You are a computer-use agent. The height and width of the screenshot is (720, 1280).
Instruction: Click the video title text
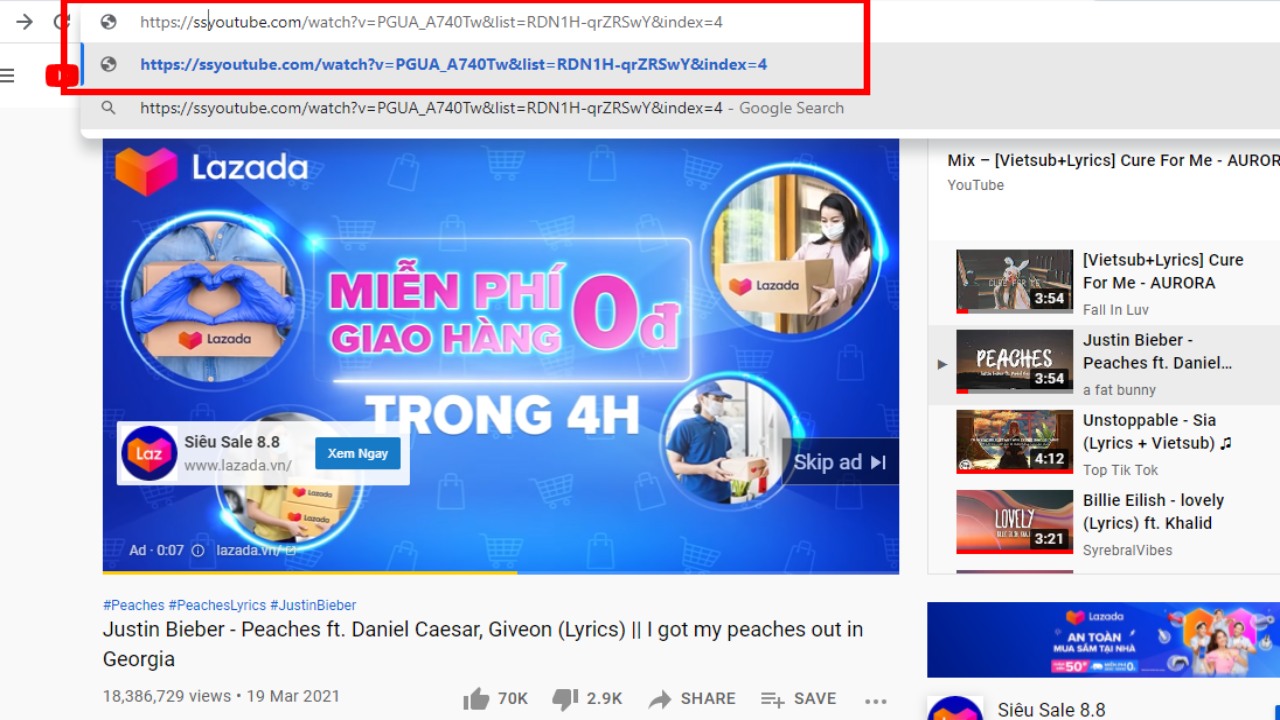tap(483, 644)
